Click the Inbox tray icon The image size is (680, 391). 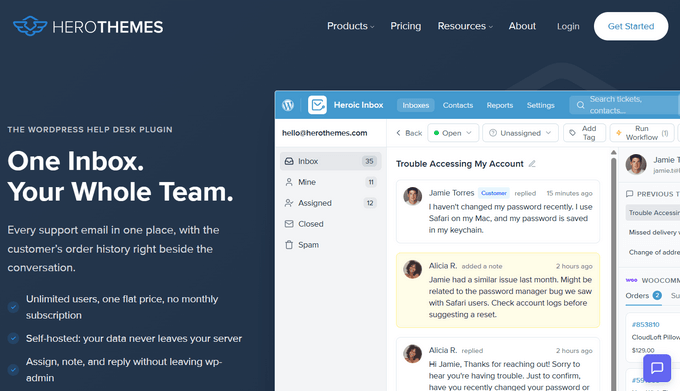coord(289,161)
